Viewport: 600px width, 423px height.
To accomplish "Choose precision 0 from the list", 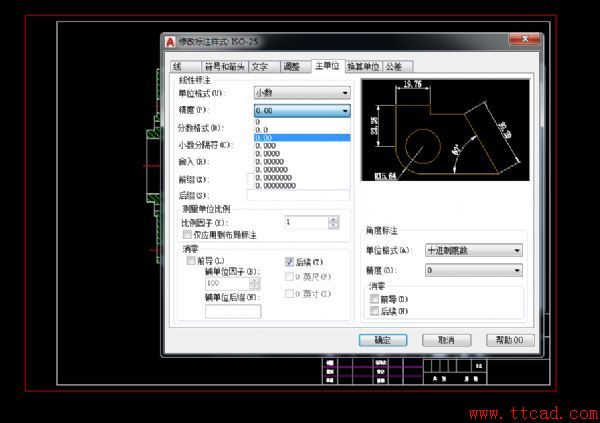I will point(302,122).
